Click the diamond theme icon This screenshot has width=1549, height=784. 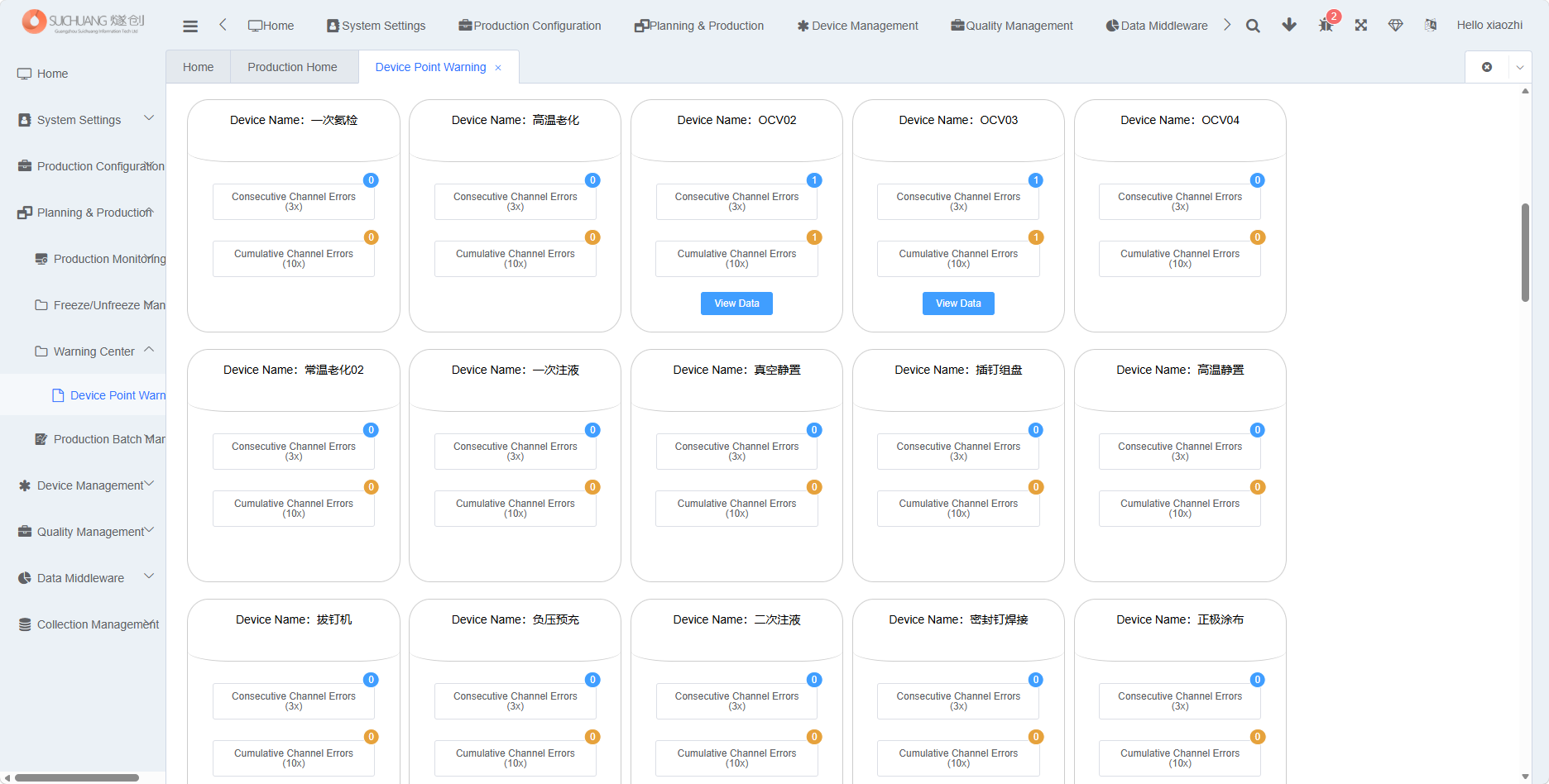point(1396,25)
